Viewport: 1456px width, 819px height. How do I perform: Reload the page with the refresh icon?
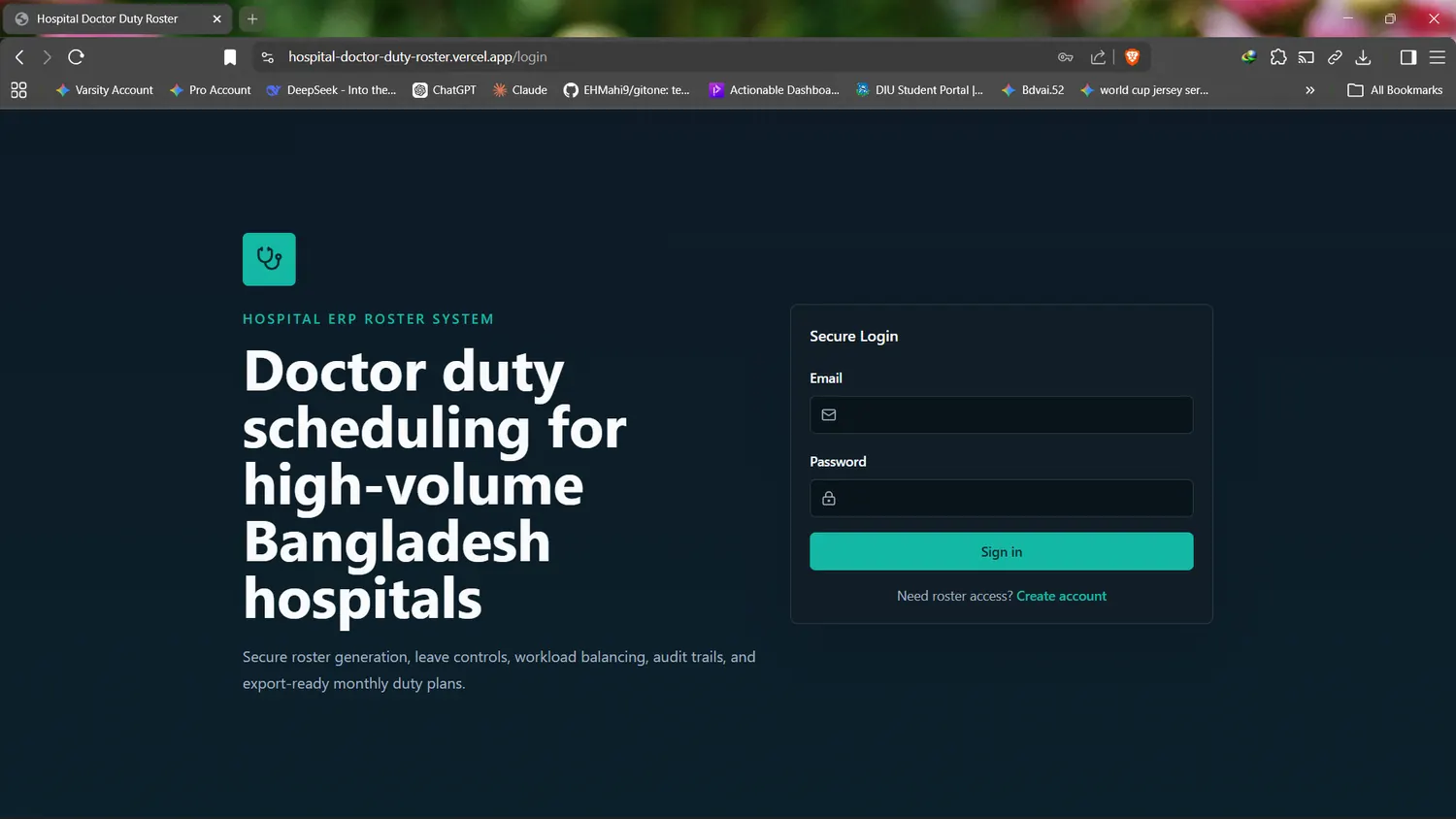tap(76, 57)
